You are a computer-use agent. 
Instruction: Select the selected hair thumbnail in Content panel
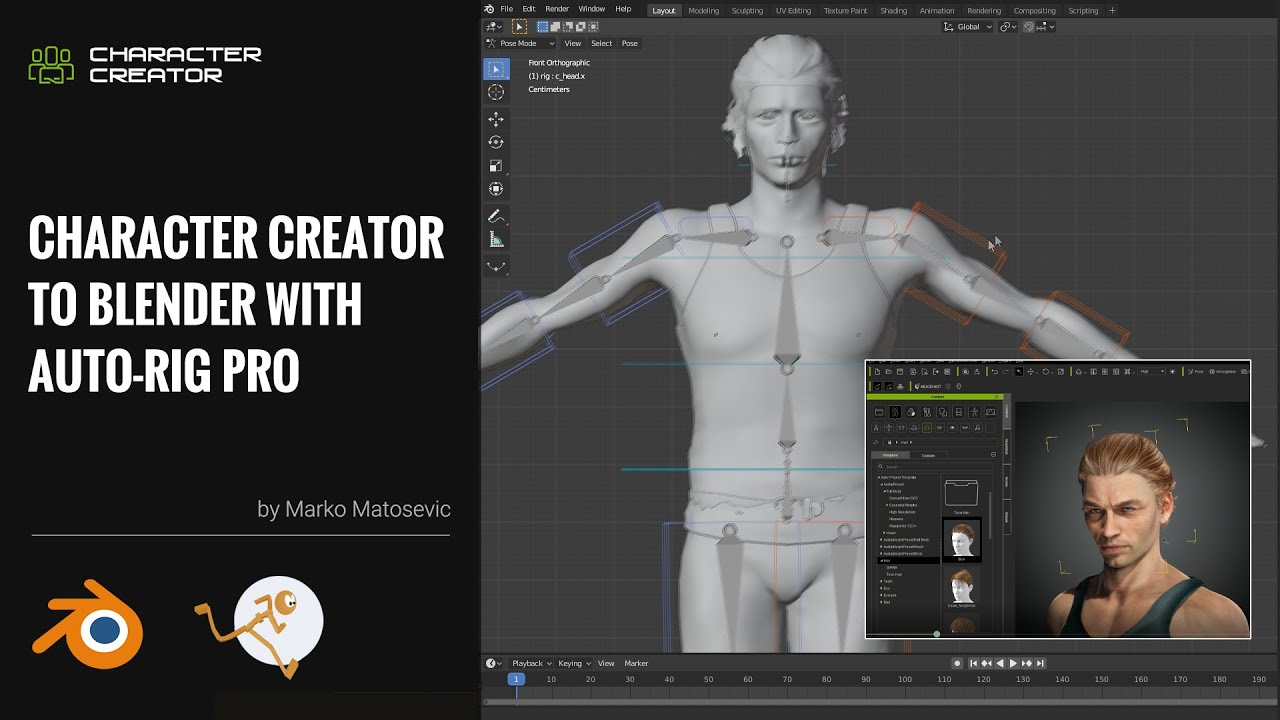point(962,541)
